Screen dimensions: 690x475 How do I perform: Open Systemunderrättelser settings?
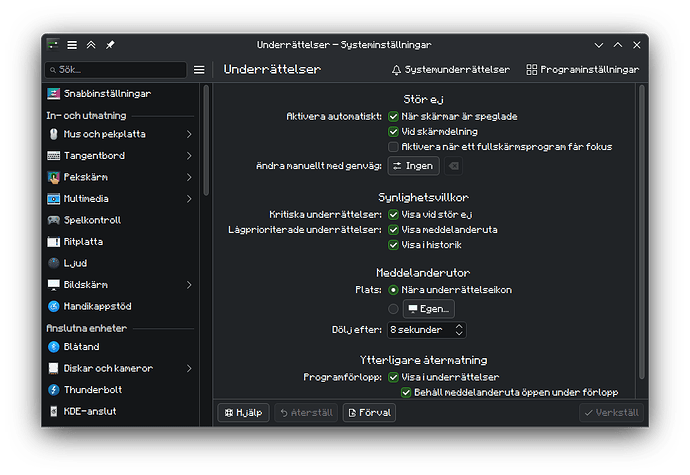click(451, 70)
